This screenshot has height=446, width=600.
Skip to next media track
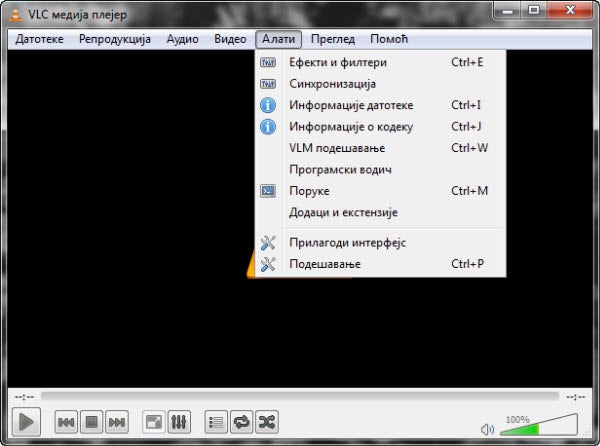[x=116, y=422]
